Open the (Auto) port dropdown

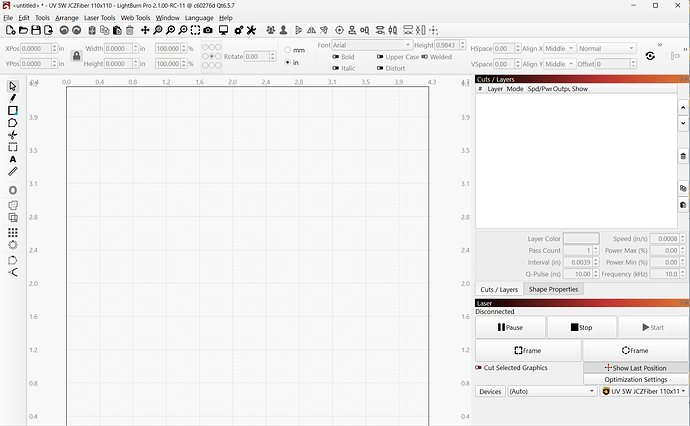[x=552, y=391]
